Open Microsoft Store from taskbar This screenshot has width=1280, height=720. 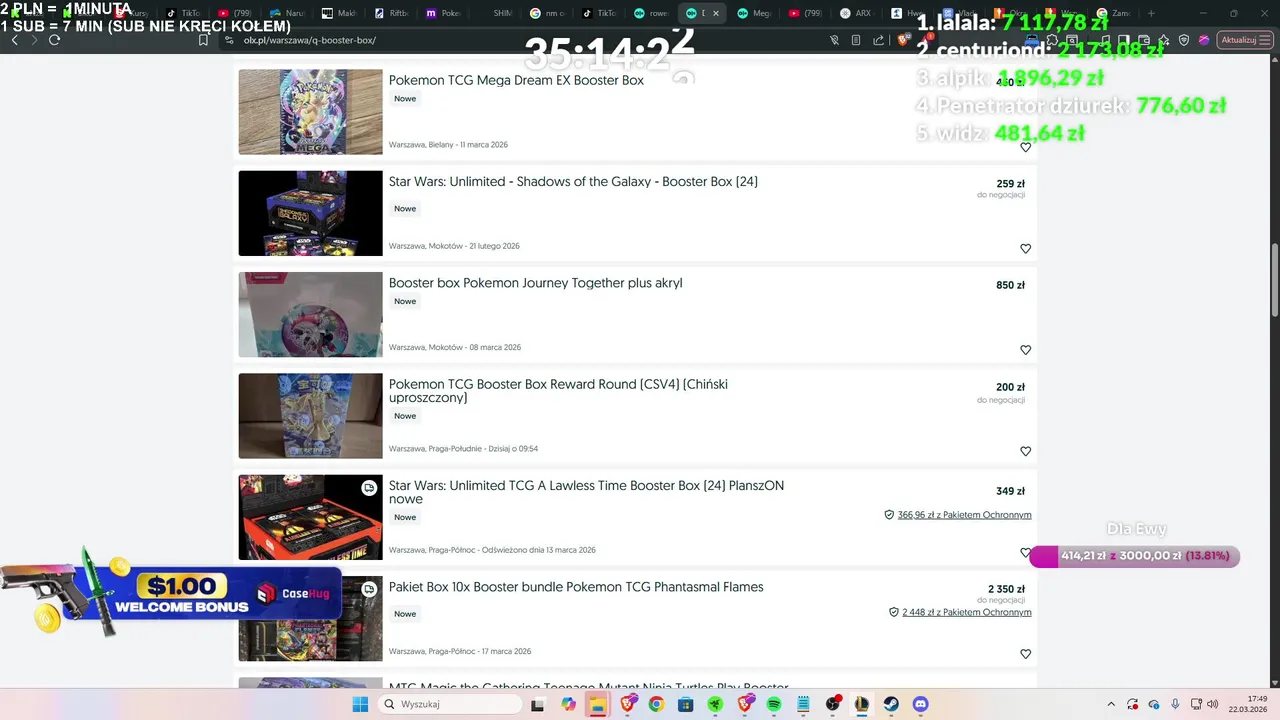tap(685, 705)
